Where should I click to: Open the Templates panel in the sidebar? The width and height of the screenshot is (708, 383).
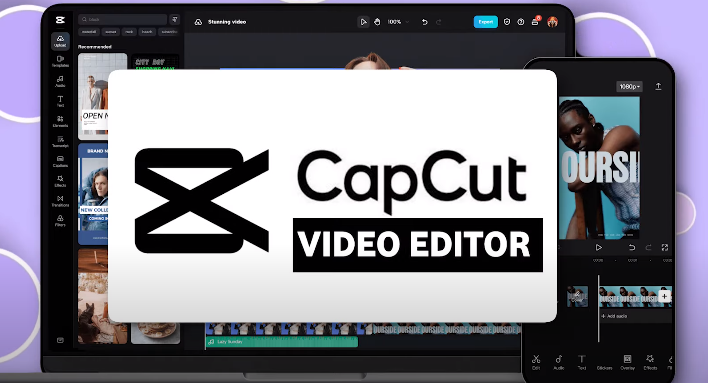point(60,61)
